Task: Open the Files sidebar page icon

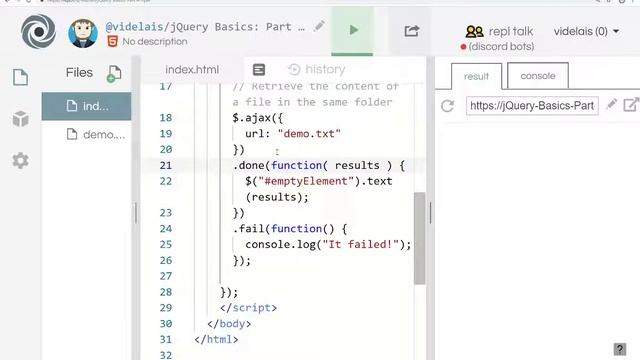Action: 20,77
